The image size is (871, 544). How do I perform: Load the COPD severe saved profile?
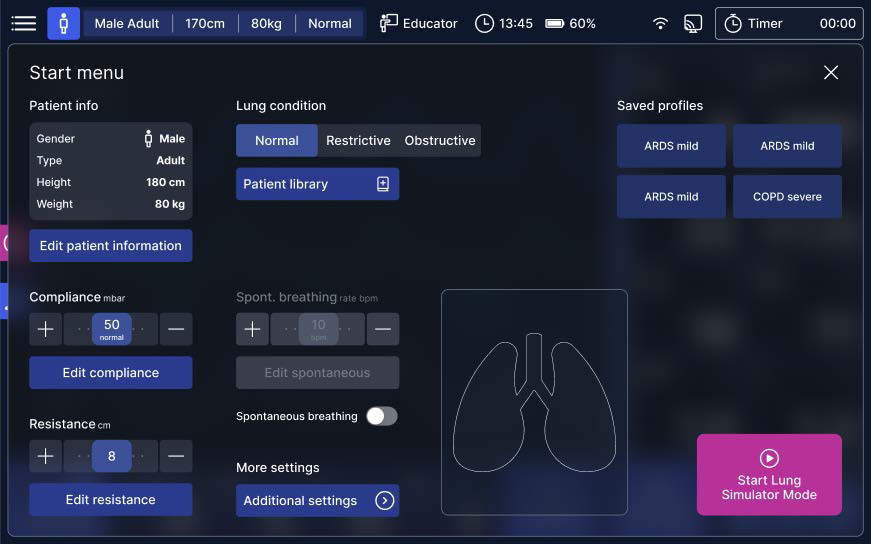tap(787, 197)
